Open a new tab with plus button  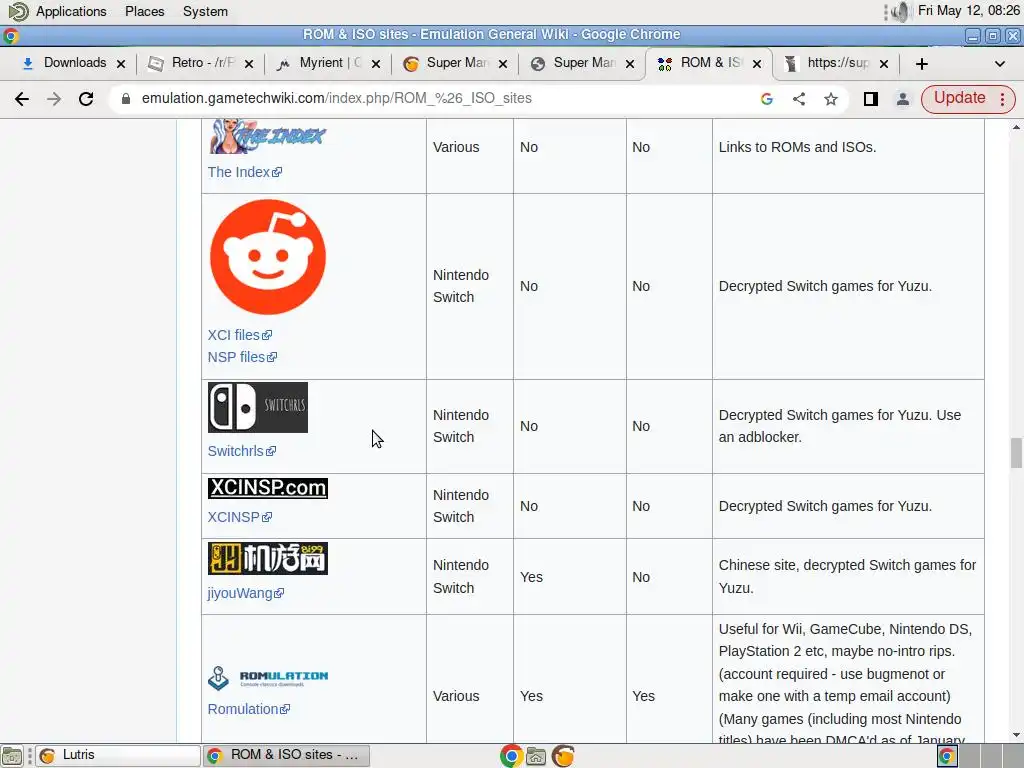click(921, 64)
